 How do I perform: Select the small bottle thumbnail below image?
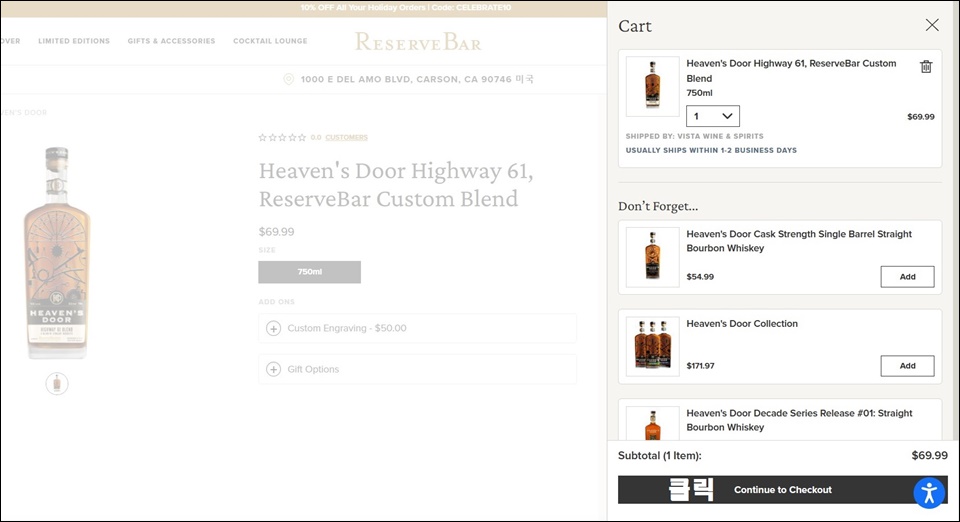click(57, 384)
